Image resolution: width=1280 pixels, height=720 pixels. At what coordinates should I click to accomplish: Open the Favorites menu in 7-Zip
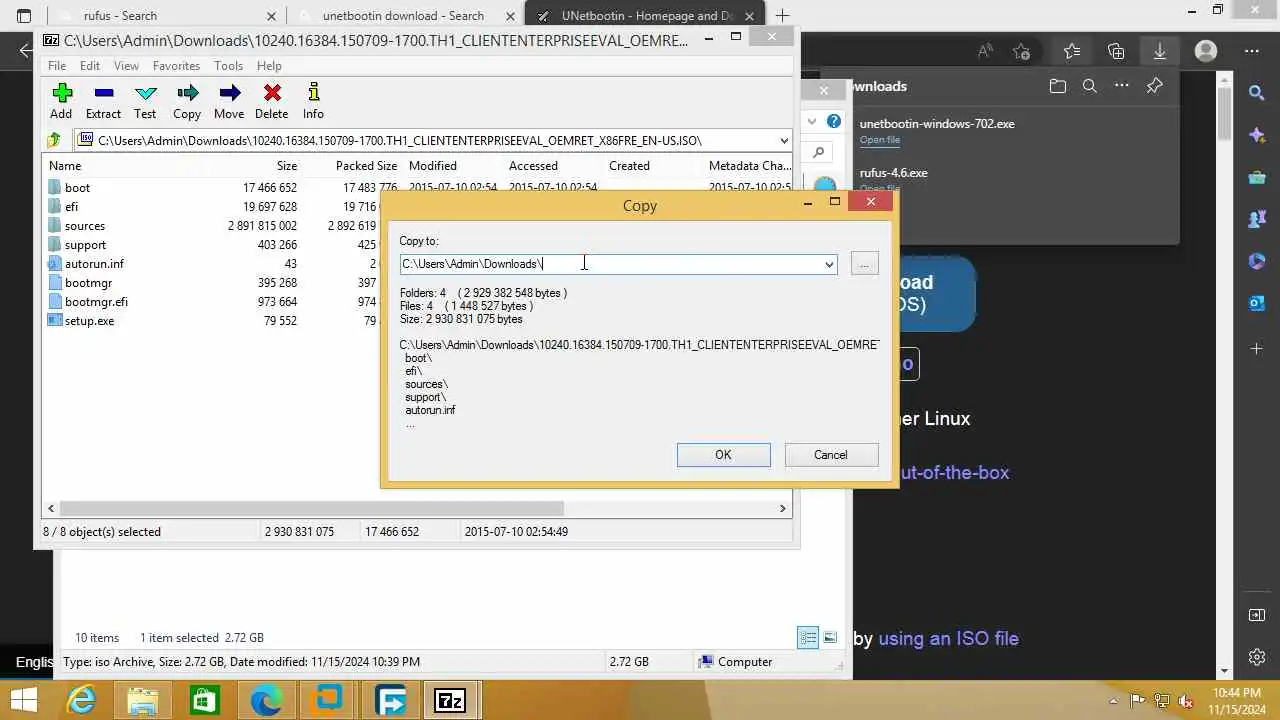point(176,66)
